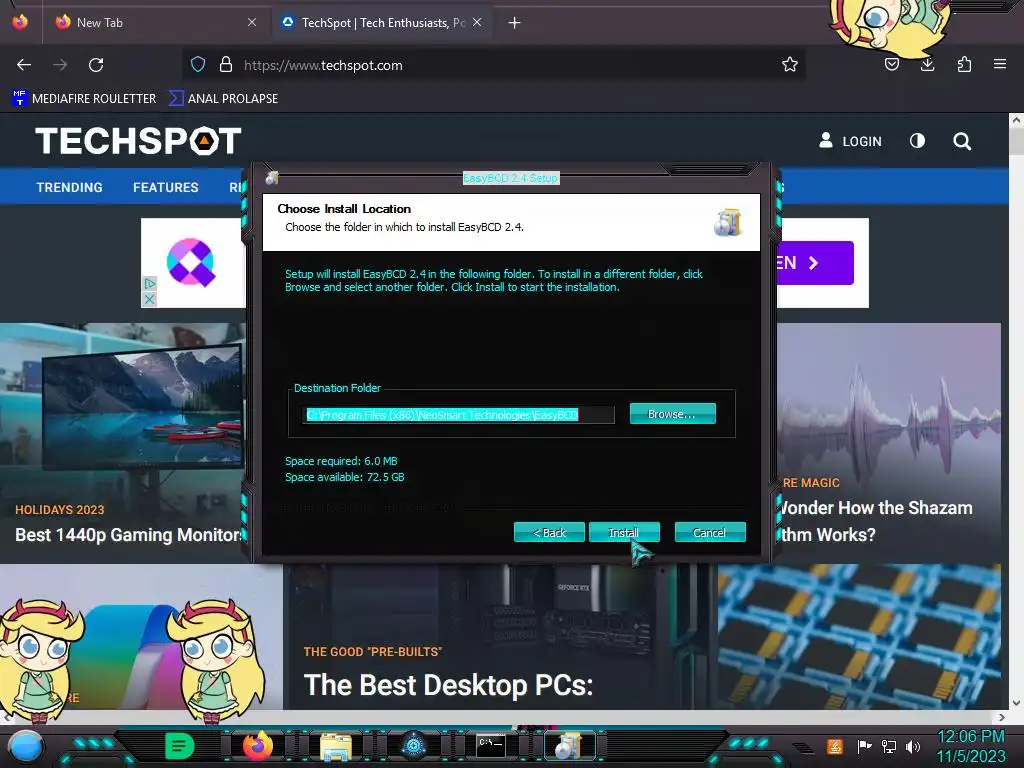Screen dimensions: 1024x768
Task: Select EasyBCD setup taskbar button
Action: (x=569, y=746)
